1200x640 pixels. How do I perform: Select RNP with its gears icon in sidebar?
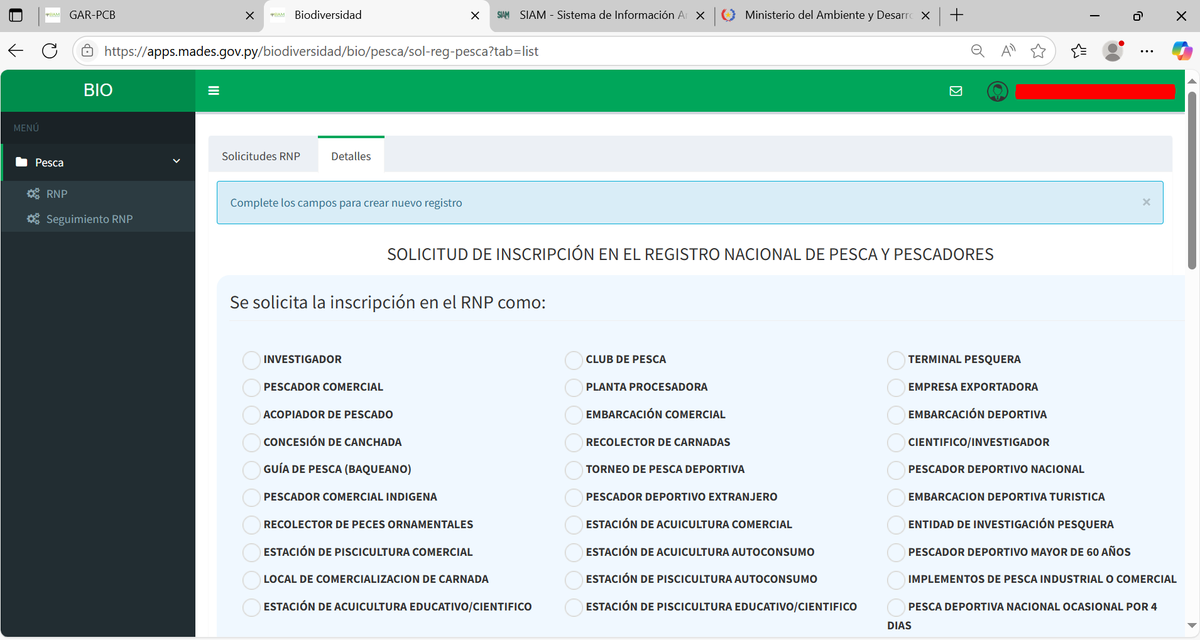pyautogui.click(x=31, y=193)
